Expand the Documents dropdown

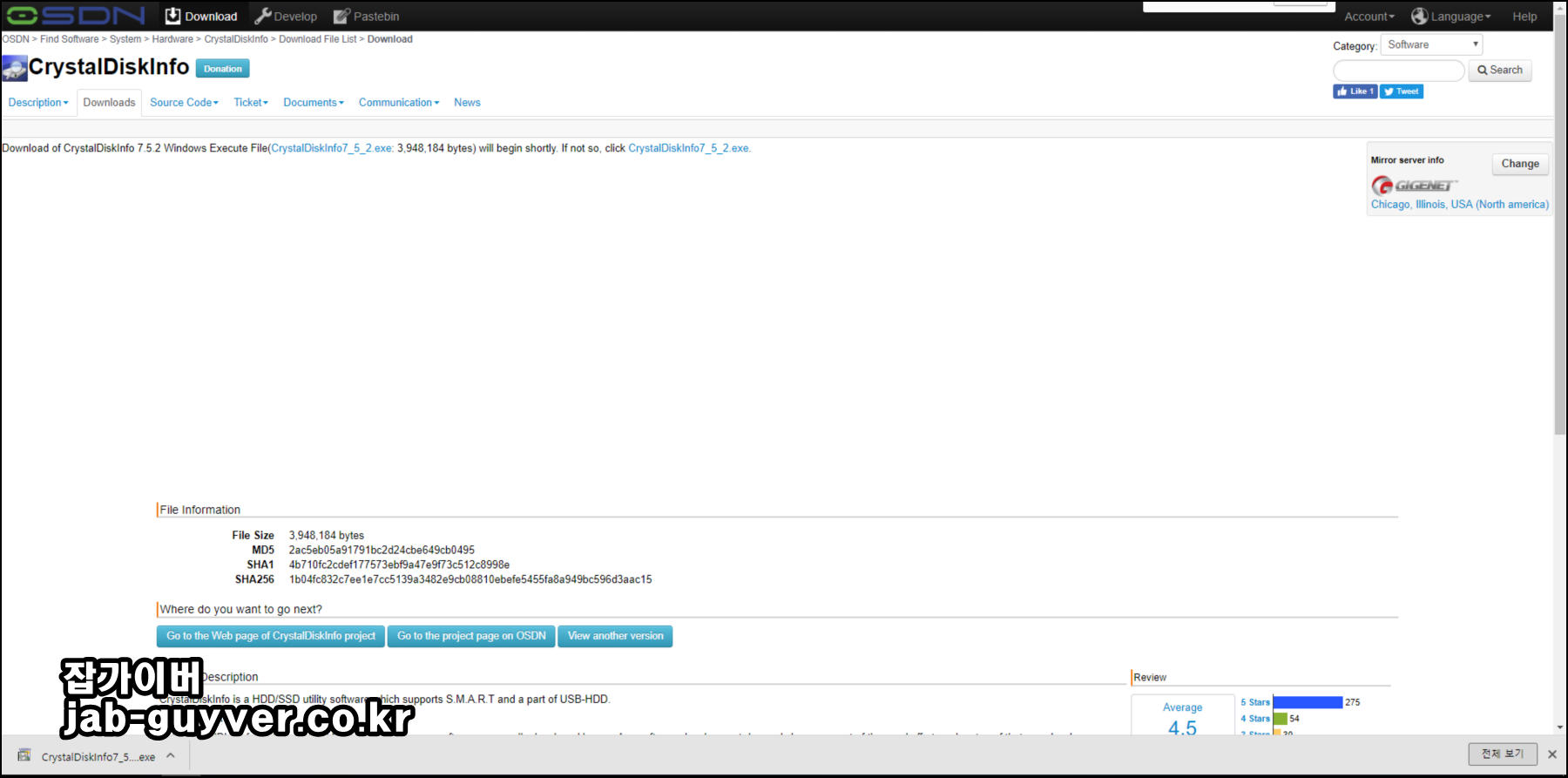pos(314,103)
